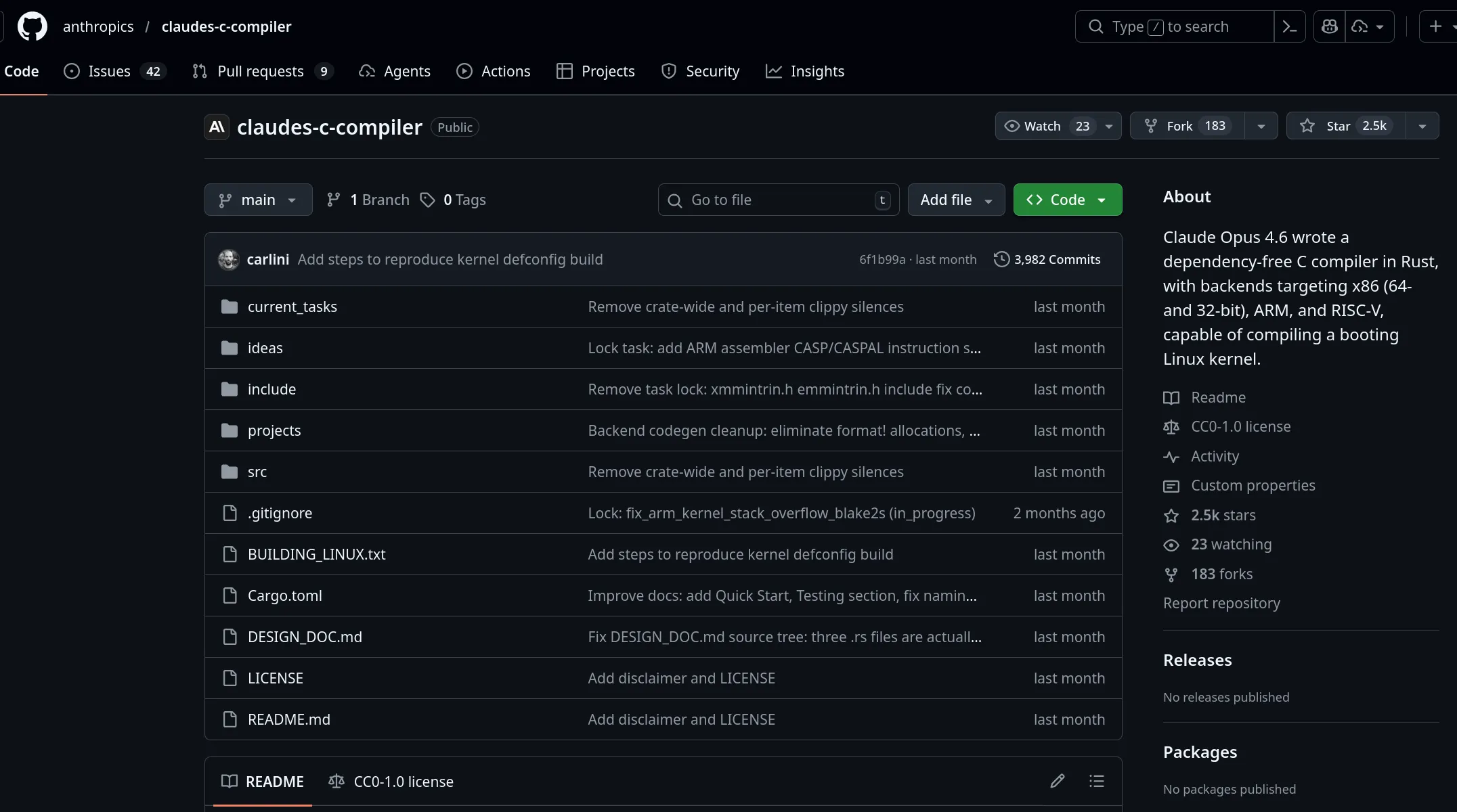Image resolution: width=1457 pixels, height=812 pixels.
Task: Click the file icon next to LICENSE
Action: click(x=230, y=678)
